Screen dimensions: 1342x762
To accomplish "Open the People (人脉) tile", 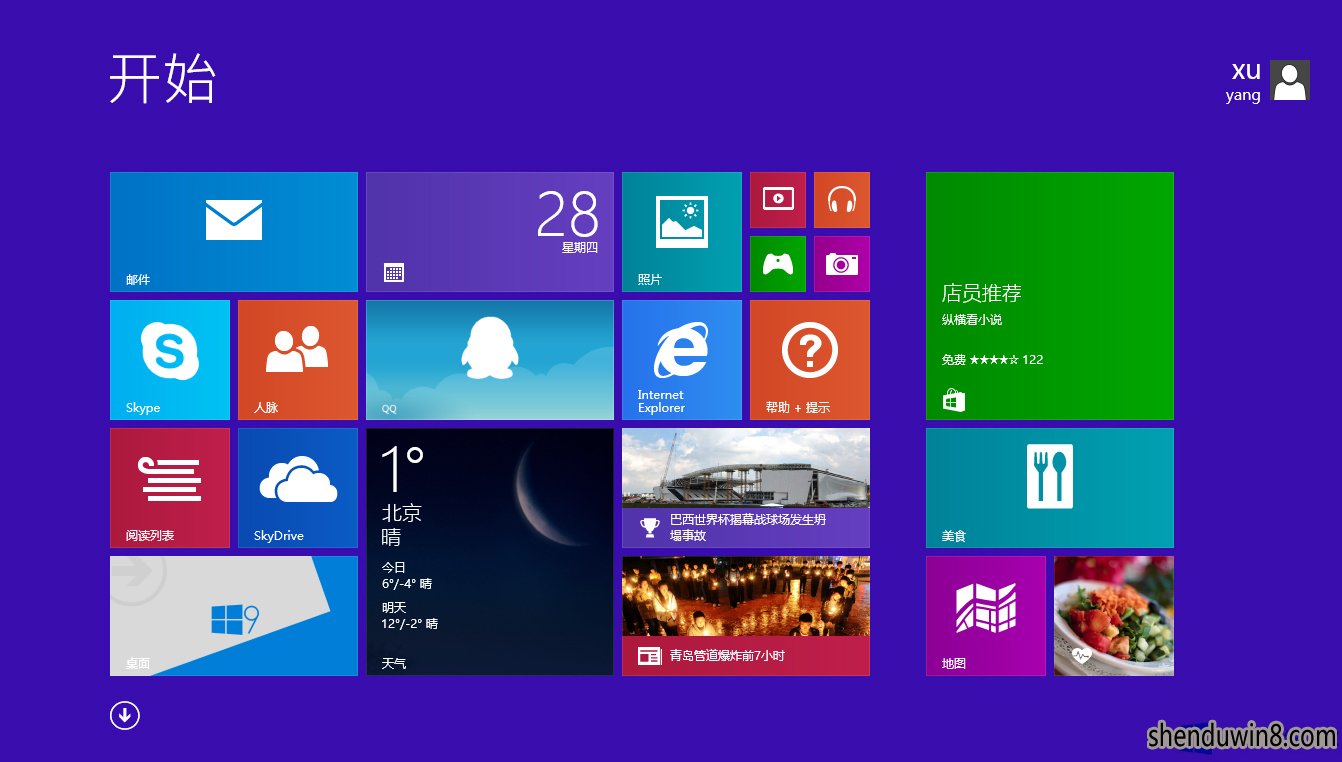I will (298, 360).
